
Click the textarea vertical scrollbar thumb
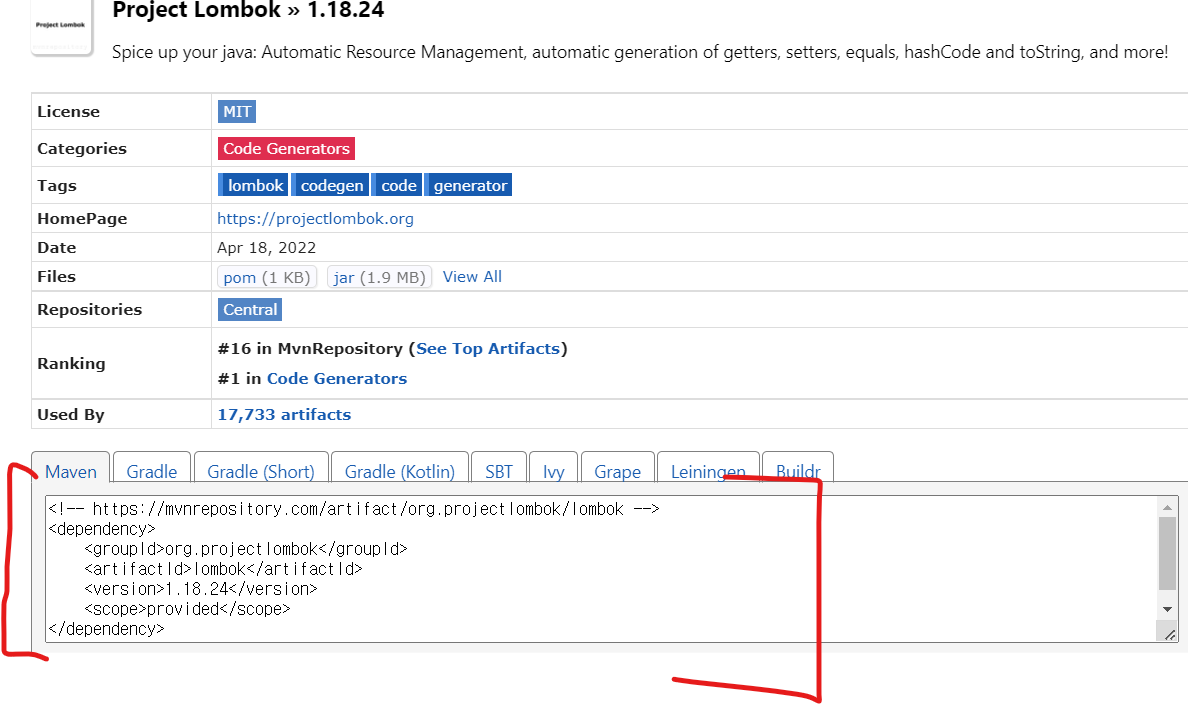click(1167, 554)
